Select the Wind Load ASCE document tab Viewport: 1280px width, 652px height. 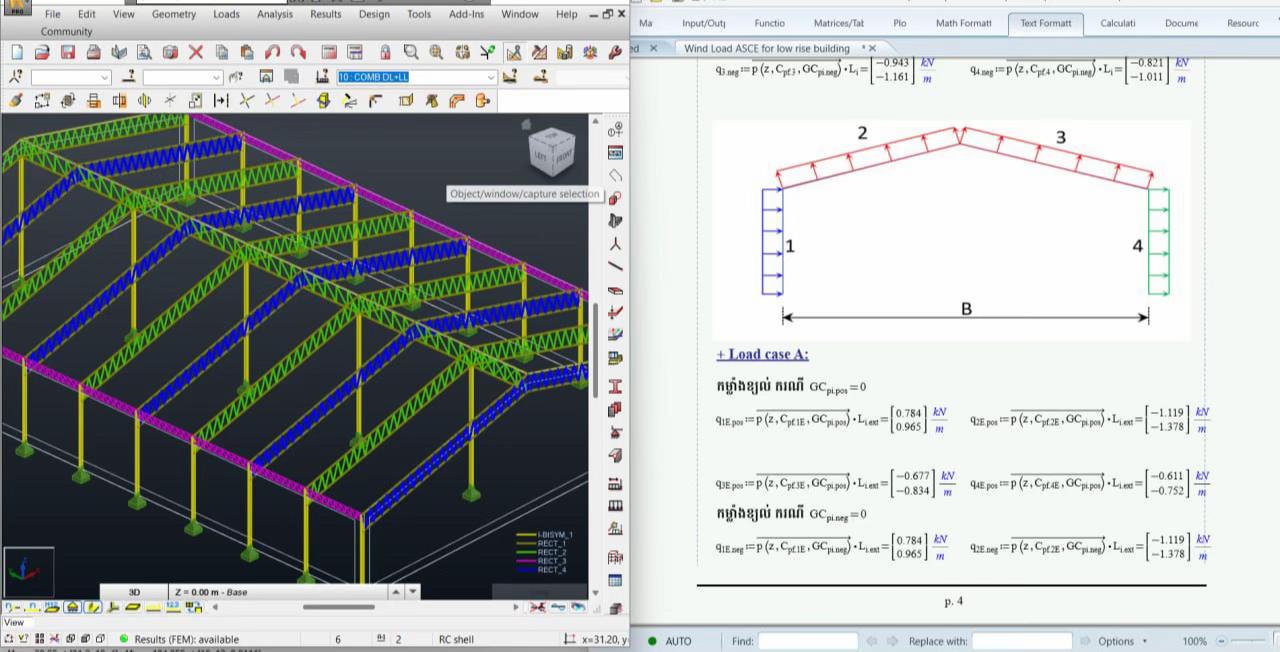pyautogui.click(x=770, y=48)
